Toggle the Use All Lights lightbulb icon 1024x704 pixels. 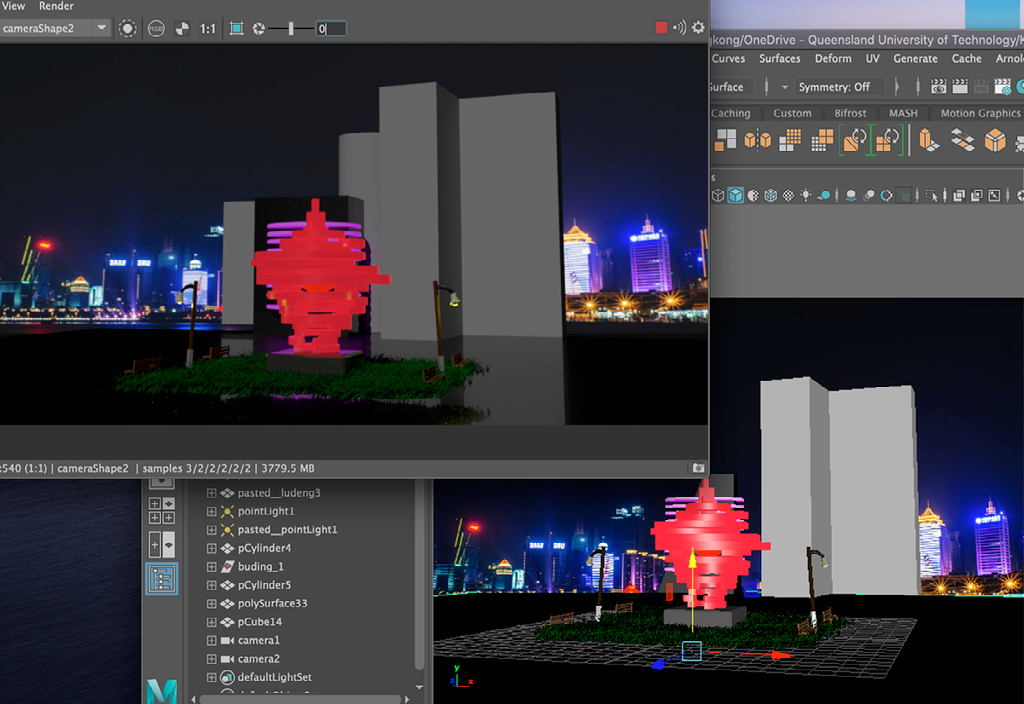[x=807, y=196]
